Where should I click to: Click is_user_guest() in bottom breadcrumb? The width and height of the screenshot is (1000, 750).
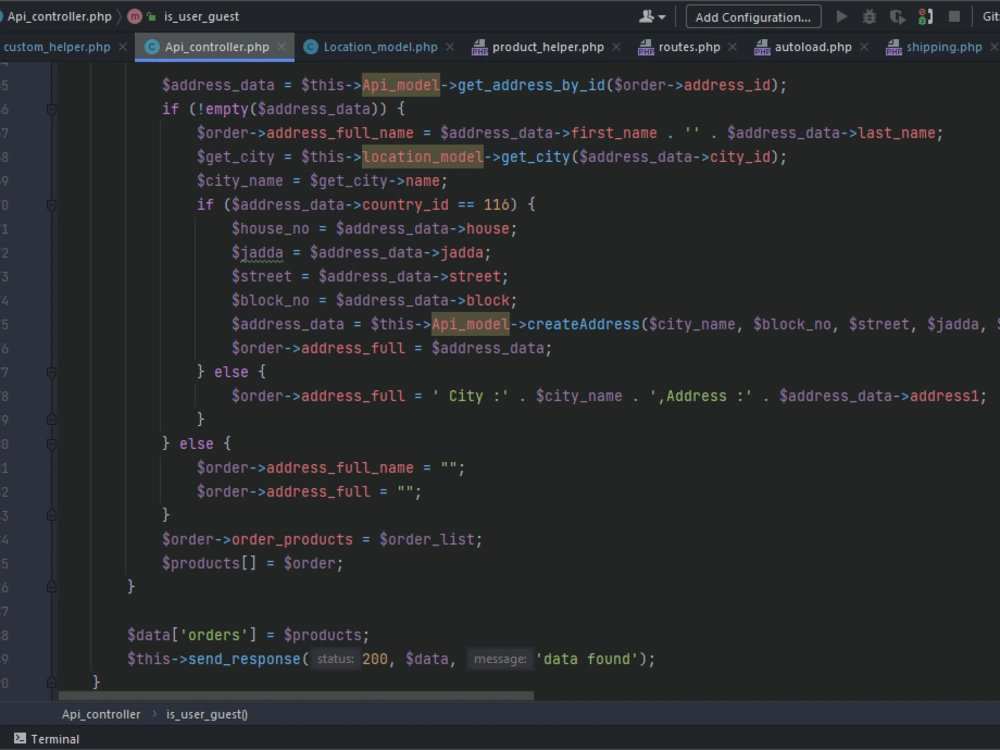coord(207,714)
